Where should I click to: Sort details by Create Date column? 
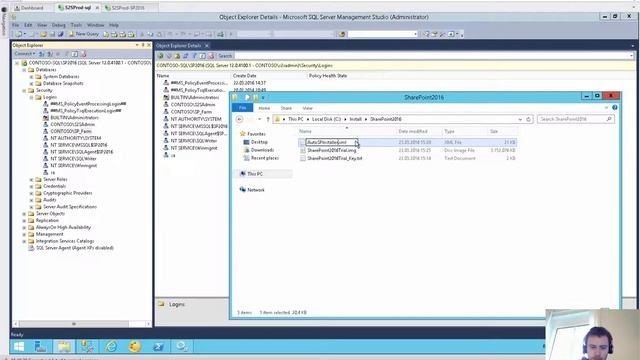244,76
